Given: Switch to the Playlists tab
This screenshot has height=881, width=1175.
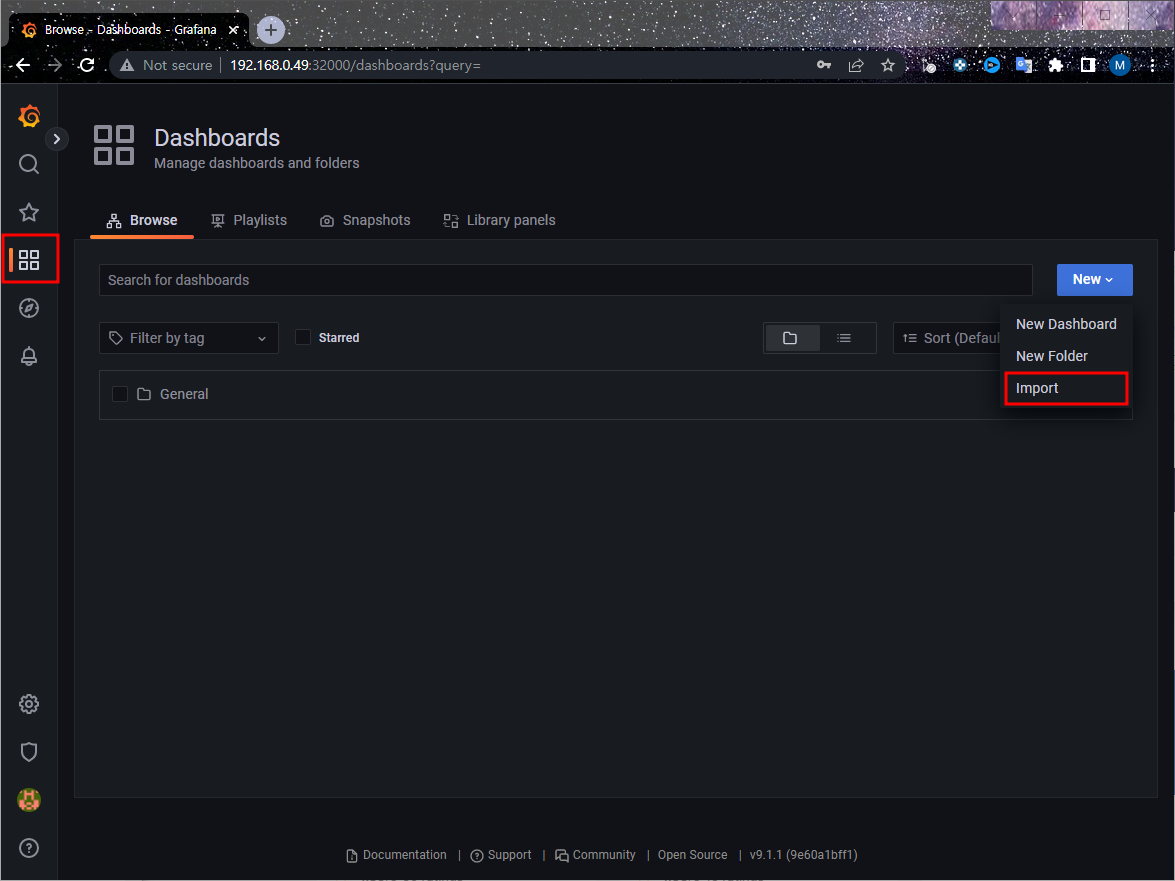Looking at the screenshot, I should [x=250, y=220].
